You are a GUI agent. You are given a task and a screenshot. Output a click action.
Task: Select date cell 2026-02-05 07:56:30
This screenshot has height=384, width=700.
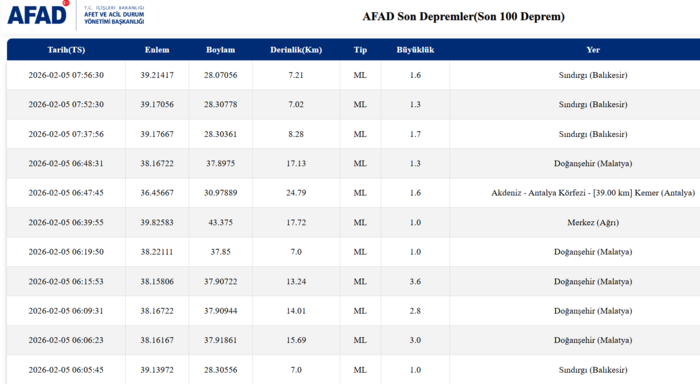[x=66, y=75]
